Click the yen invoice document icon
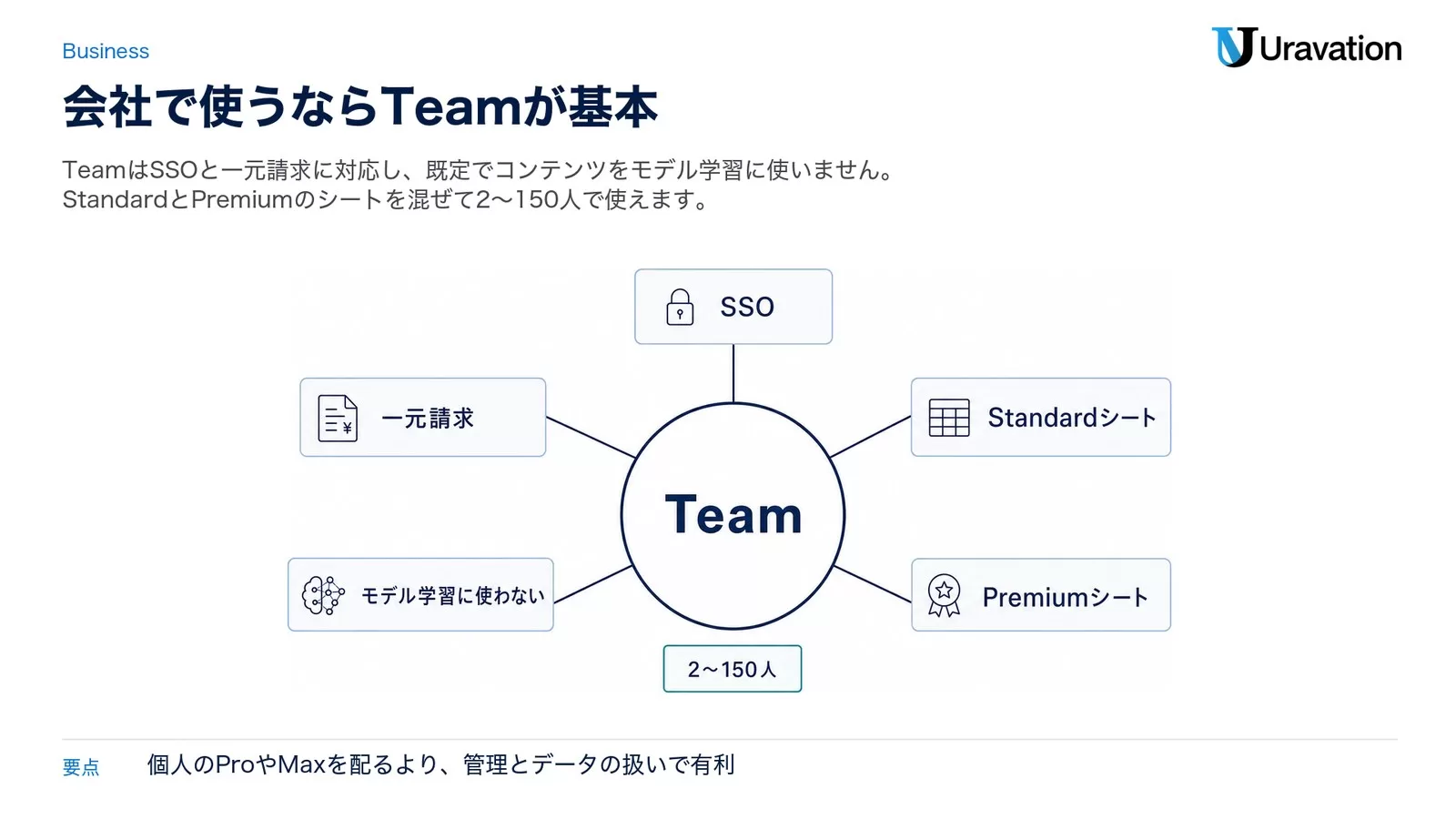 coord(337,418)
